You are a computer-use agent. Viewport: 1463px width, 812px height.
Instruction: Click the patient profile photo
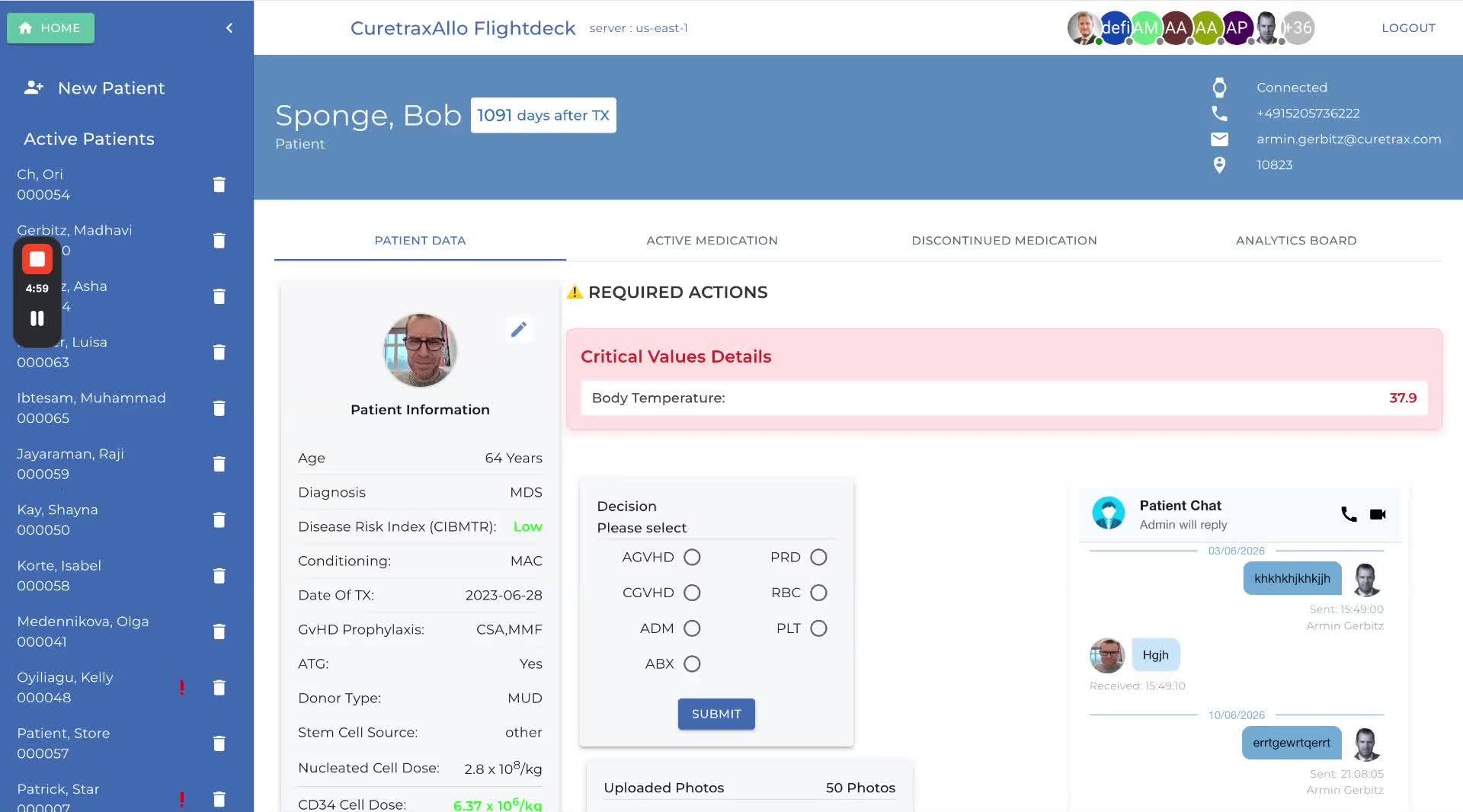click(x=420, y=350)
